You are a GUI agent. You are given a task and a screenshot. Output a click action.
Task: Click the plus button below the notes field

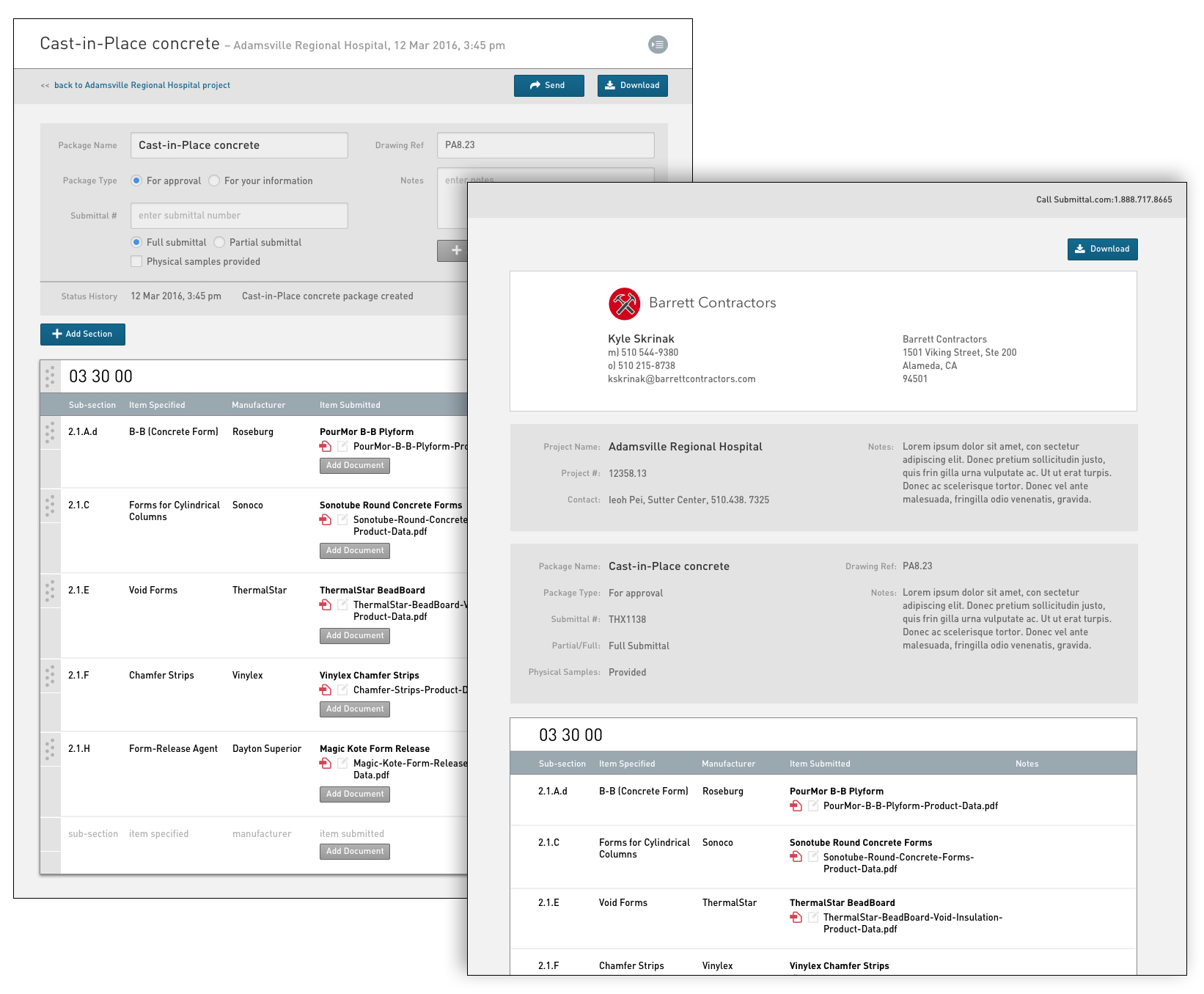pos(452,251)
